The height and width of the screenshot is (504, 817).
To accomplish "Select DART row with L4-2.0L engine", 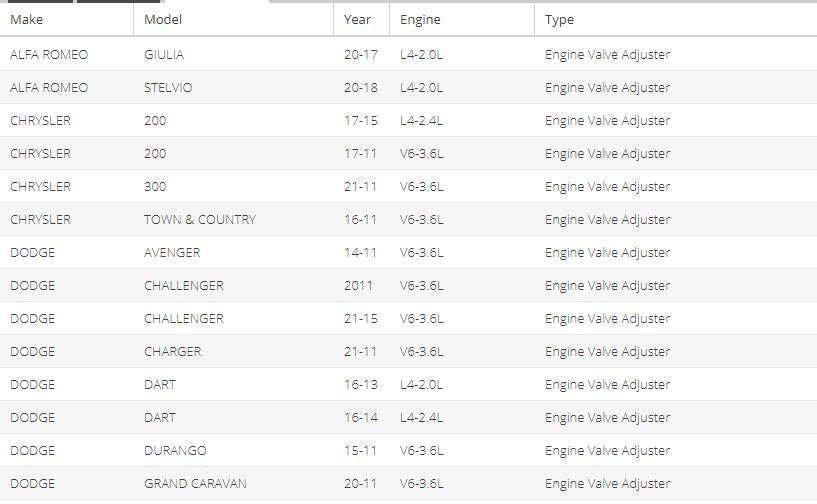I will [x=408, y=384].
